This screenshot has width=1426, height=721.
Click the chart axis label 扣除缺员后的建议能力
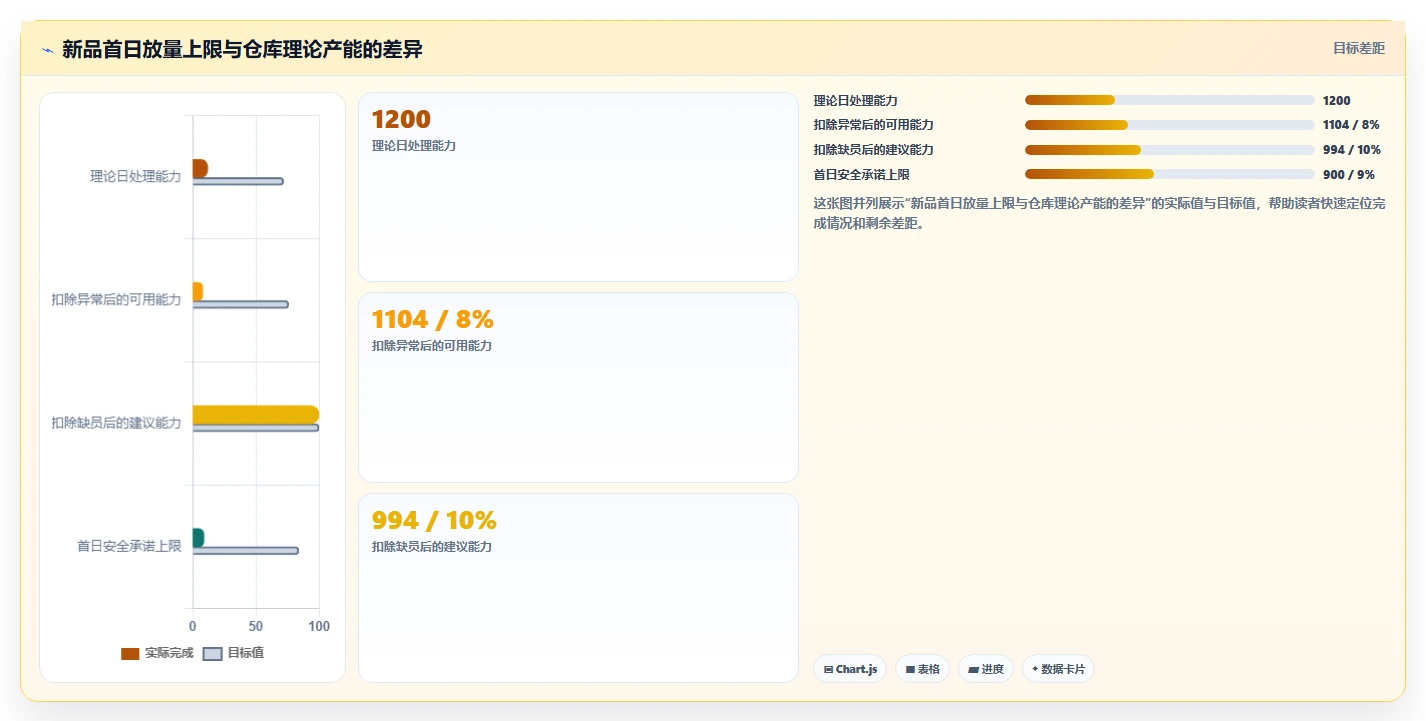pyautogui.click(x=117, y=423)
